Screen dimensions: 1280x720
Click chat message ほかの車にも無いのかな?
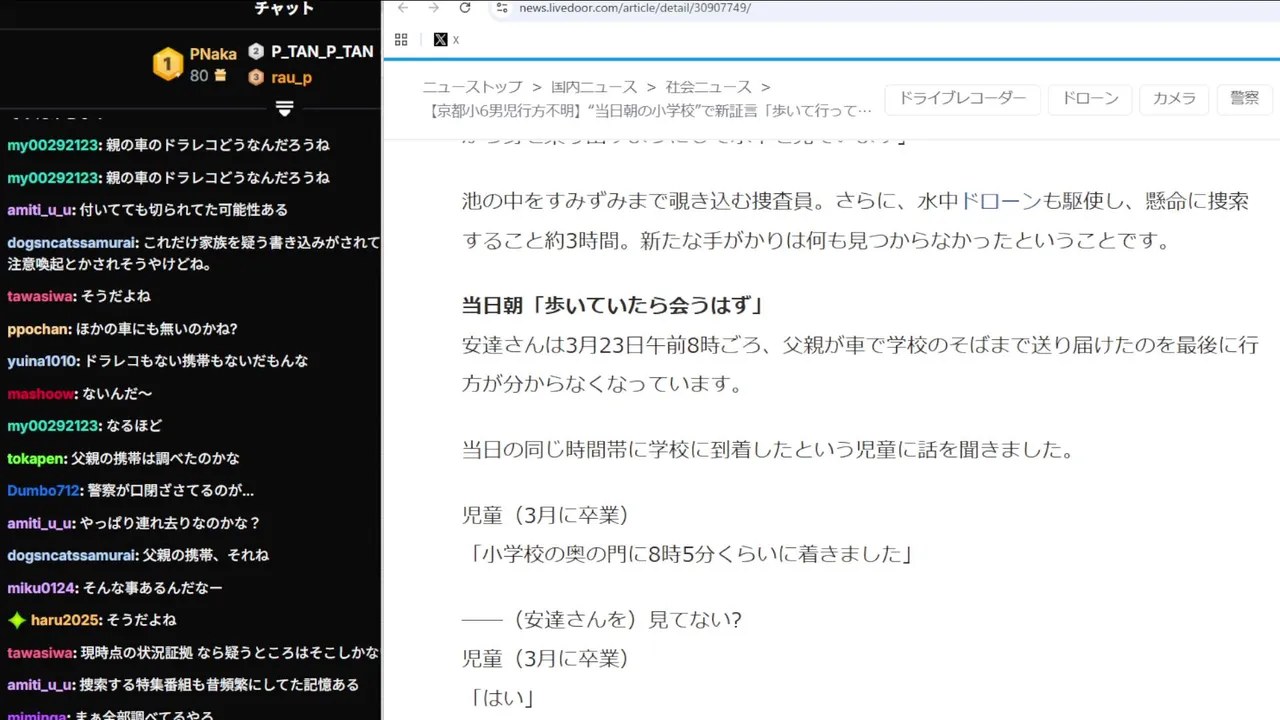[x=157, y=329]
